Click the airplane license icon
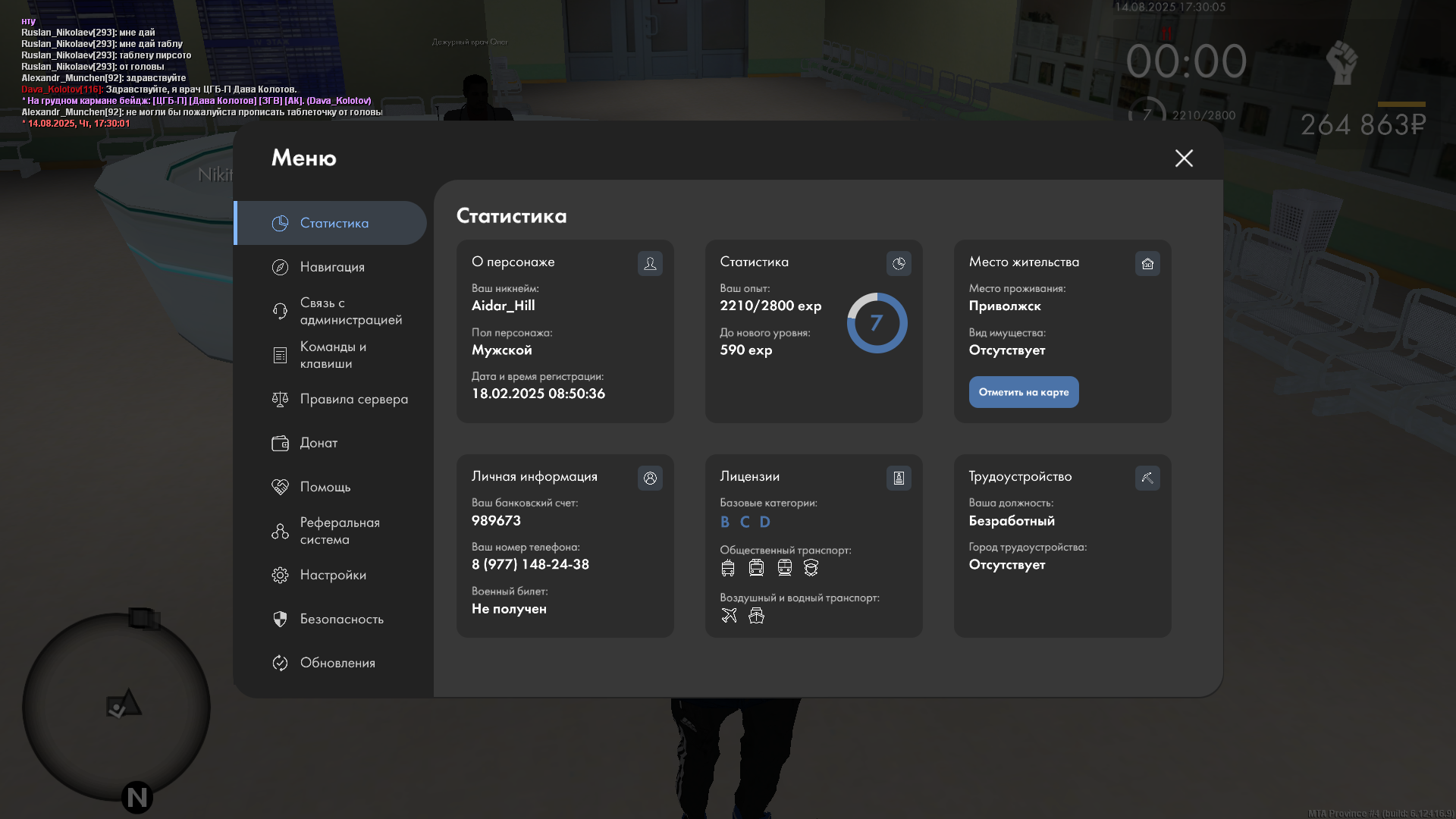Screen dimensions: 1456x819 pos(729,616)
